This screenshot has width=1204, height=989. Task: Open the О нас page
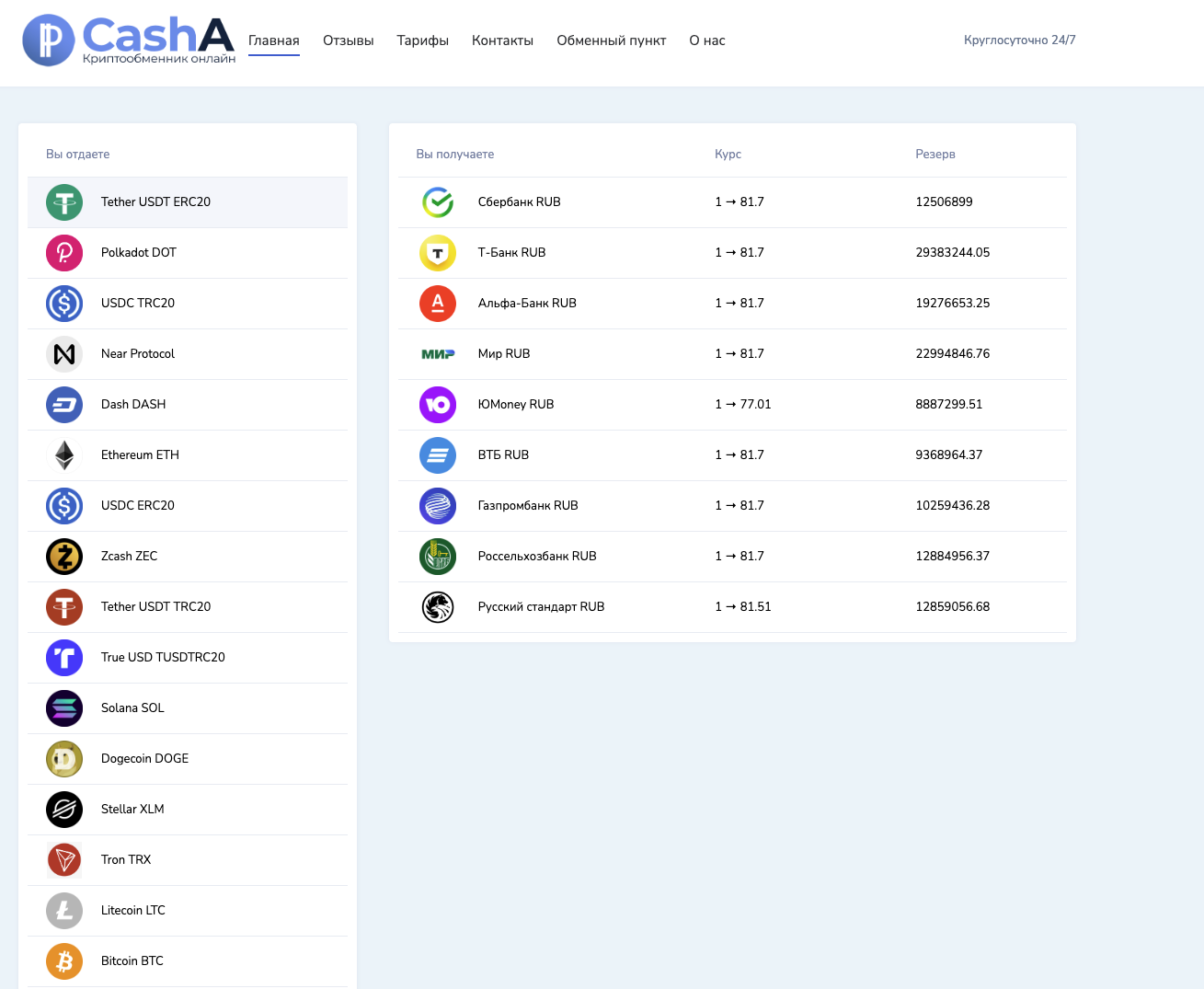coord(706,40)
